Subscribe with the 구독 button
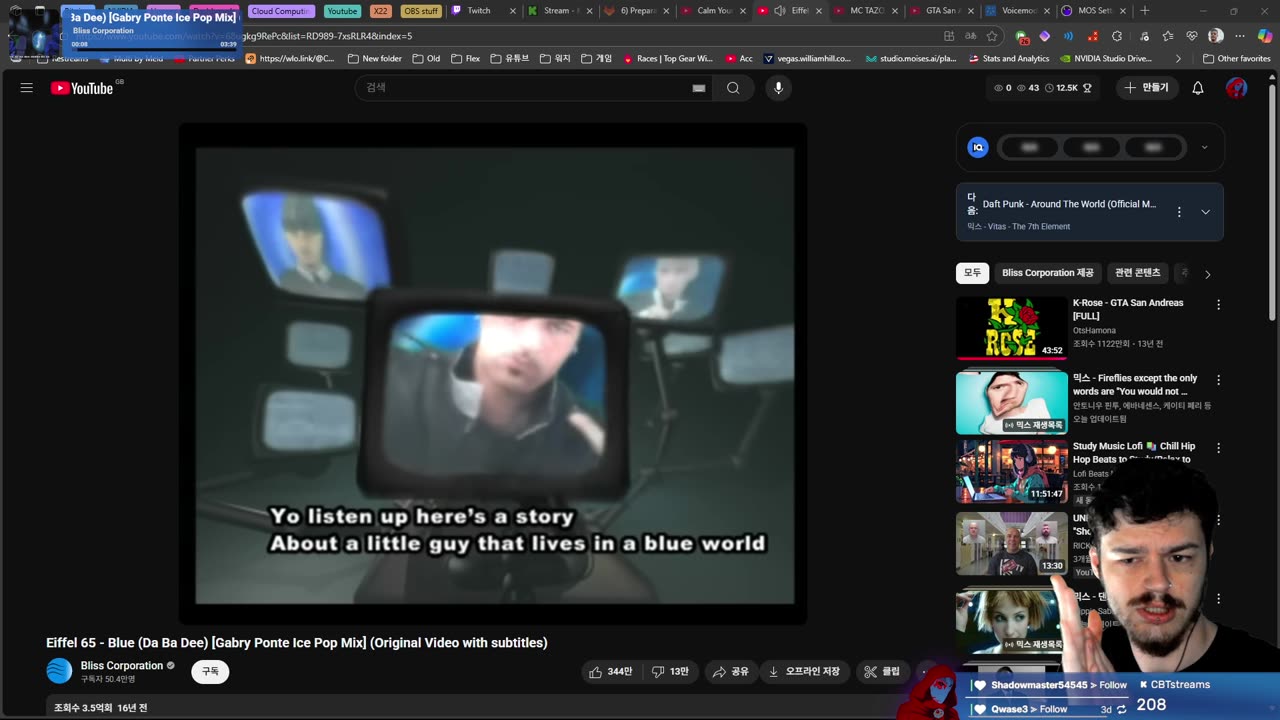Image resolution: width=1280 pixels, height=720 pixels. coord(210,672)
